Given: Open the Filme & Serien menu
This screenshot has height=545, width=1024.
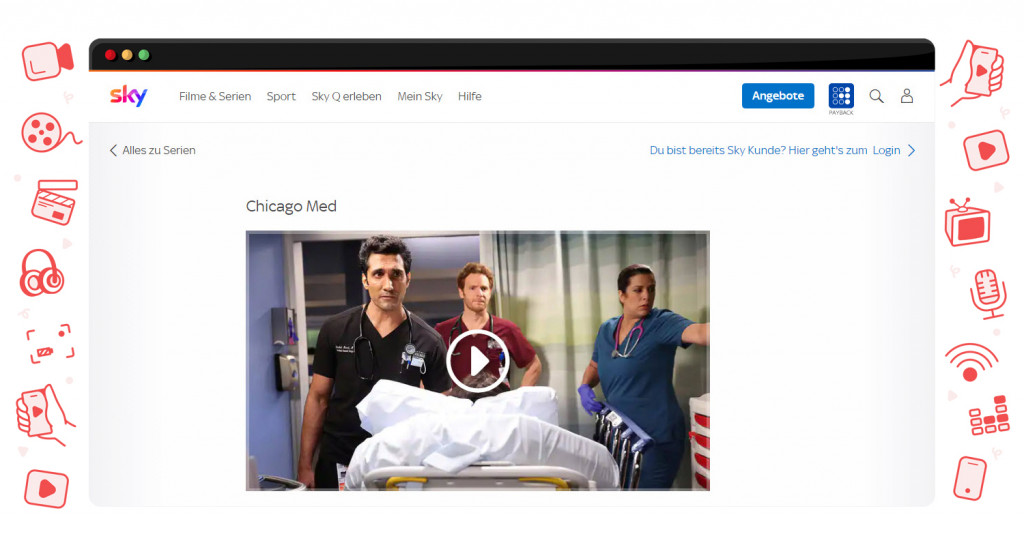Looking at the screenshot, I should click(215, 96).
